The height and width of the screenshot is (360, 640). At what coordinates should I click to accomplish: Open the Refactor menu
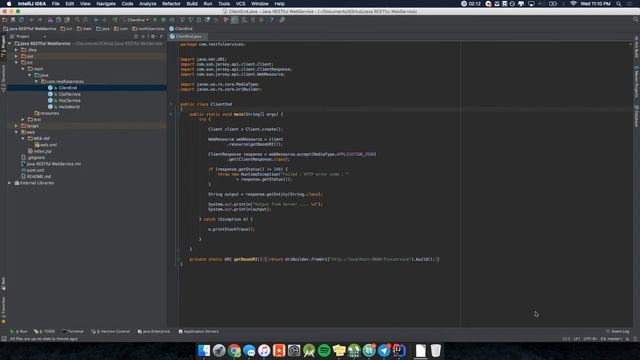[171, 4]
